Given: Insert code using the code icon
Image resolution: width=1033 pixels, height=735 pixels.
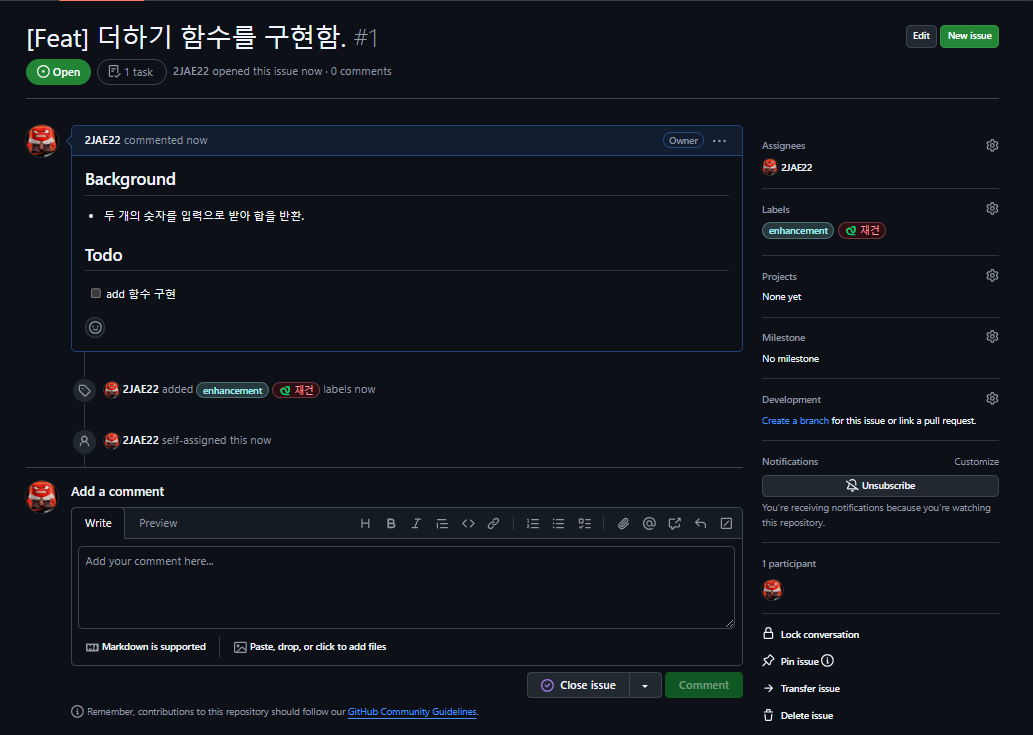Looking at the screenshot, I should 468,524.
